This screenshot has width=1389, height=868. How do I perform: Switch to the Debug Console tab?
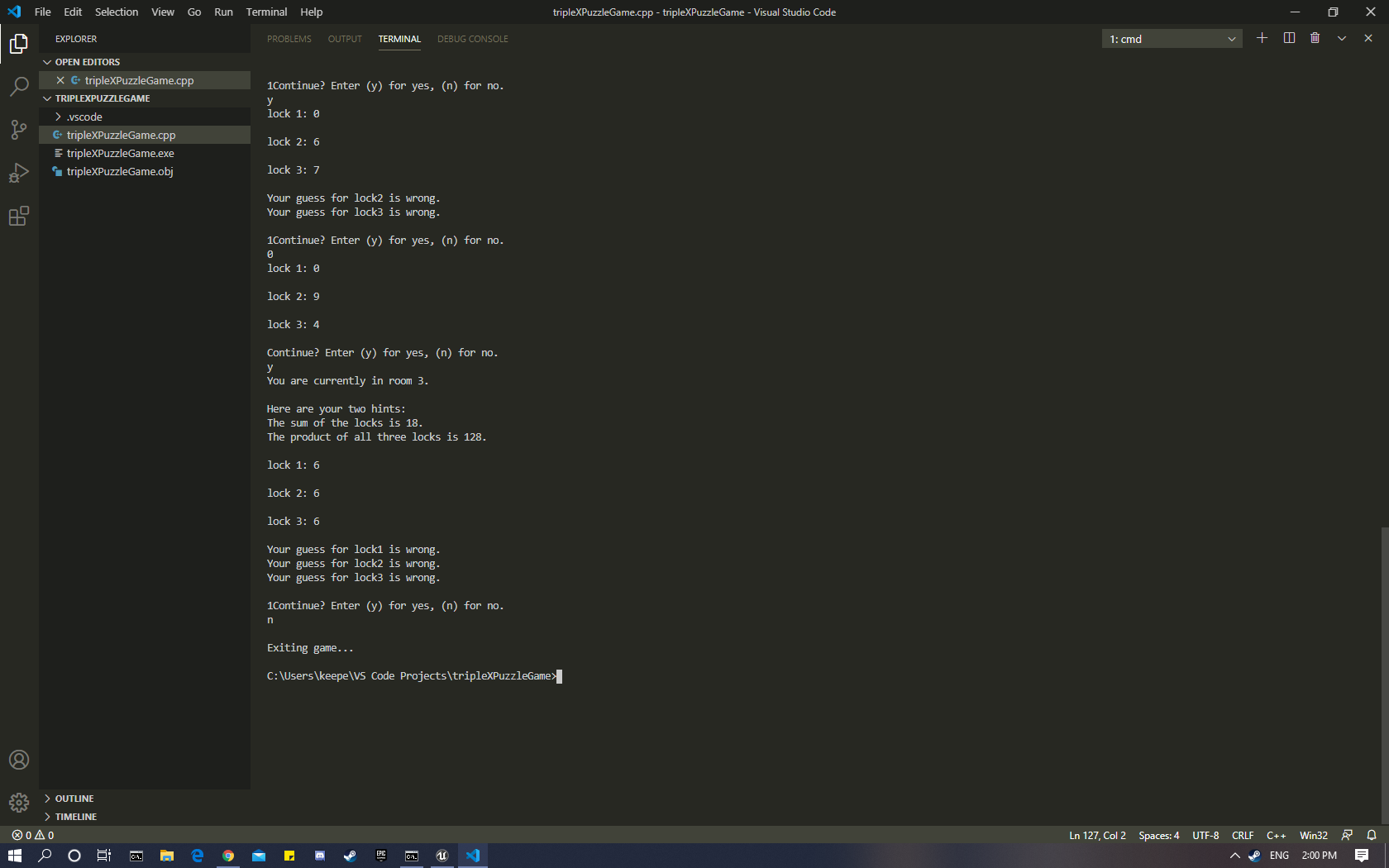click(x=473, y=39)
